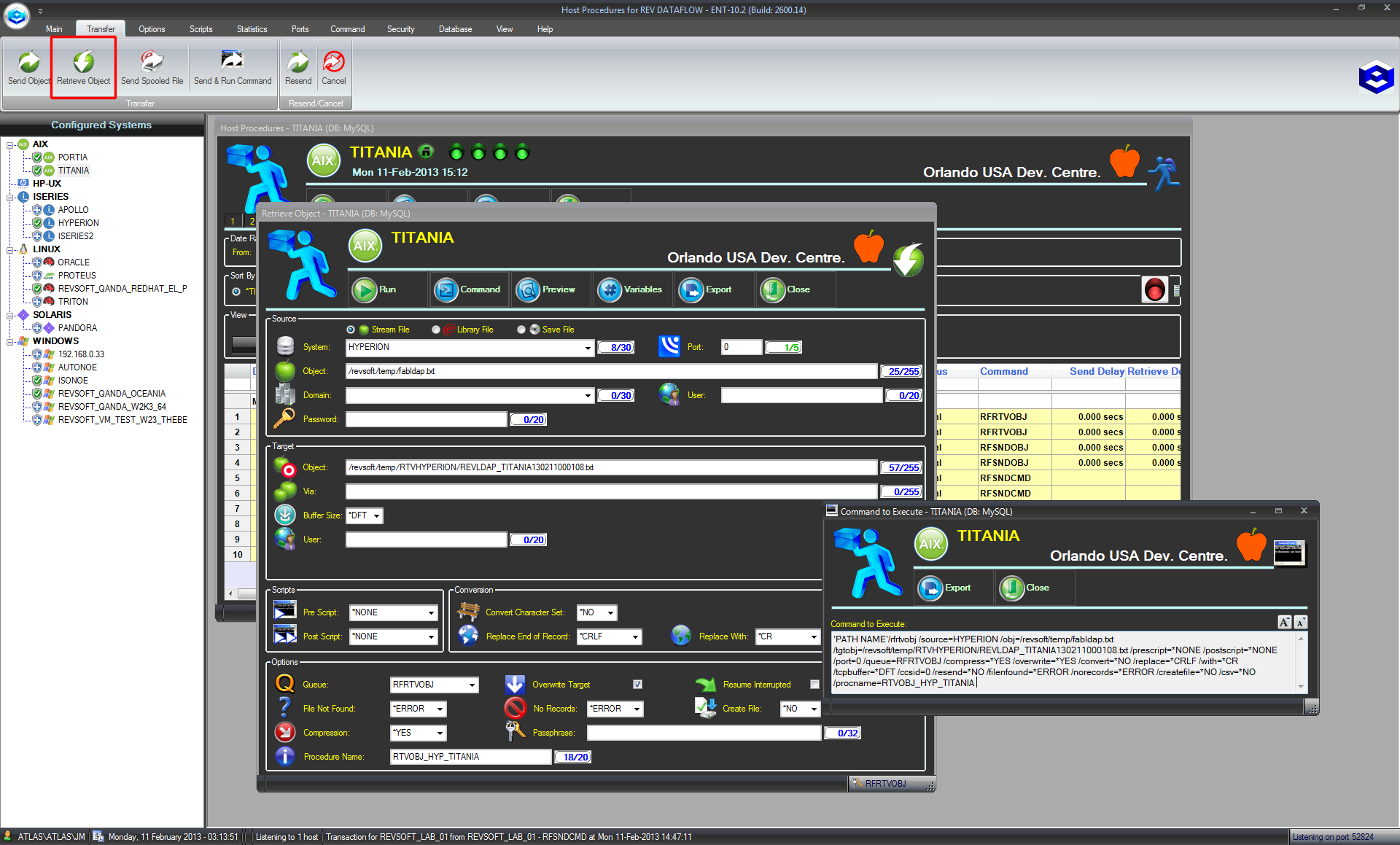Open the System dropdown showing HYPERION
The height and width of the screenshot is (845, 1400).
pyautogui.click(x=588, y=348)
